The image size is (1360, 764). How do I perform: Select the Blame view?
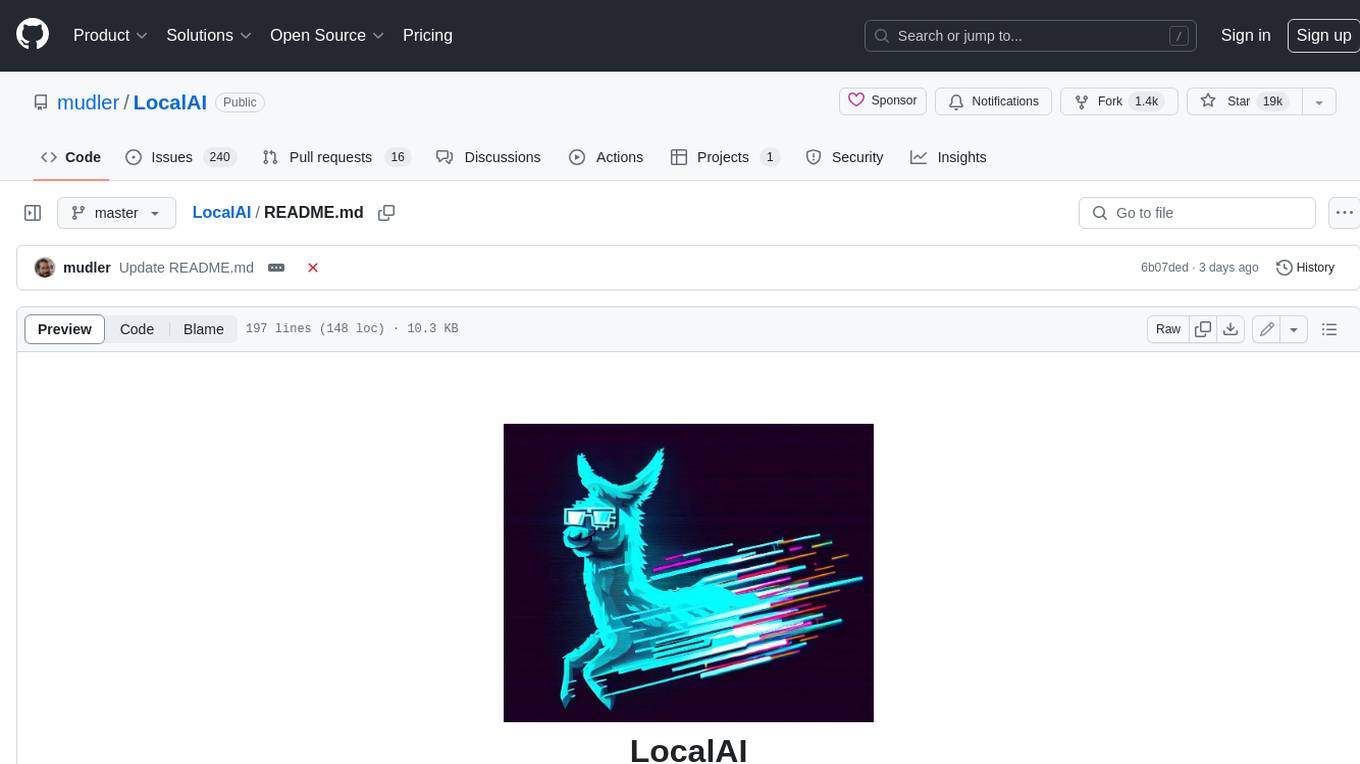click(x=203, y=329)
